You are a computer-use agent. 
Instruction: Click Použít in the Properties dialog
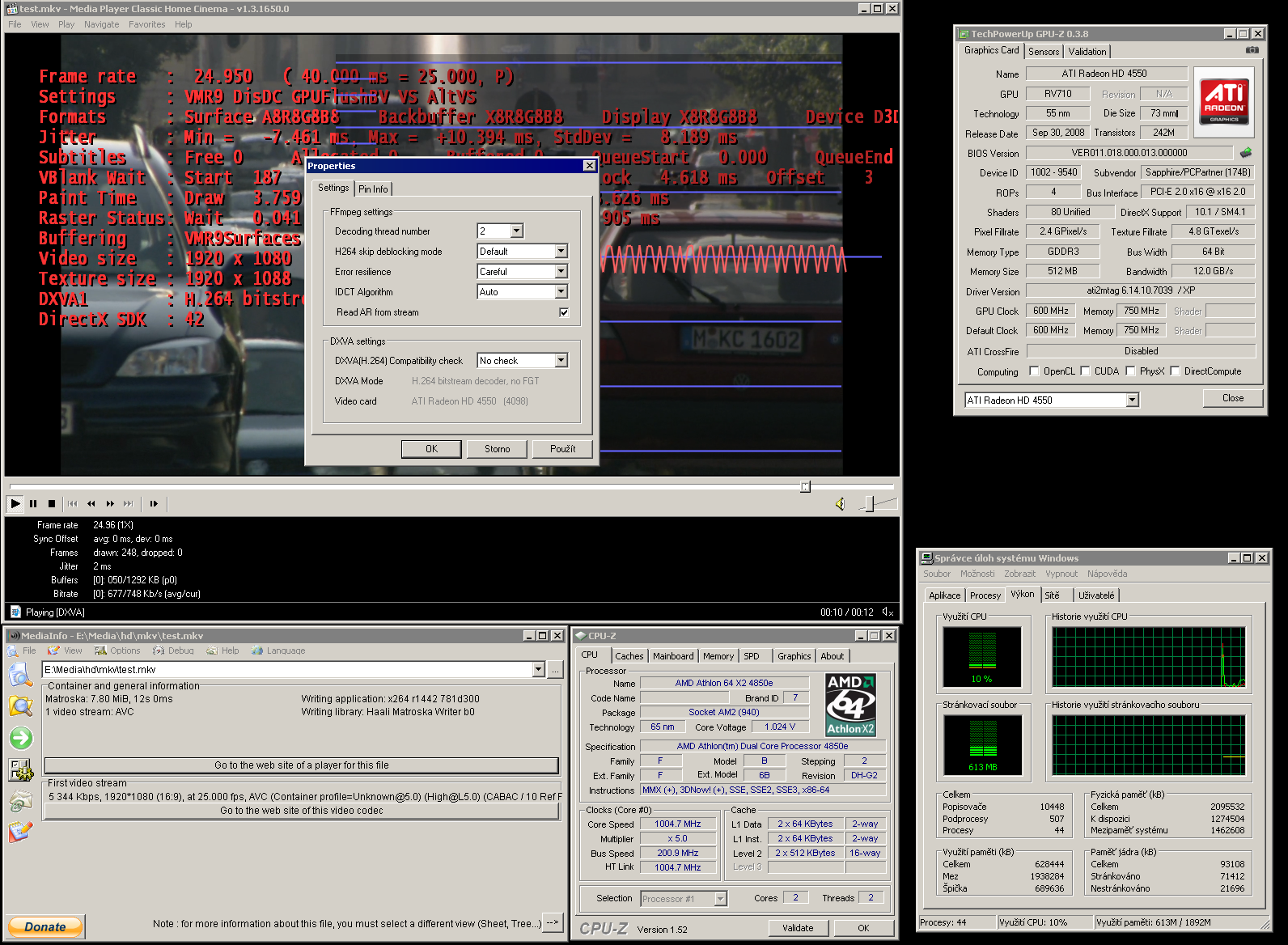click(562, 449)
